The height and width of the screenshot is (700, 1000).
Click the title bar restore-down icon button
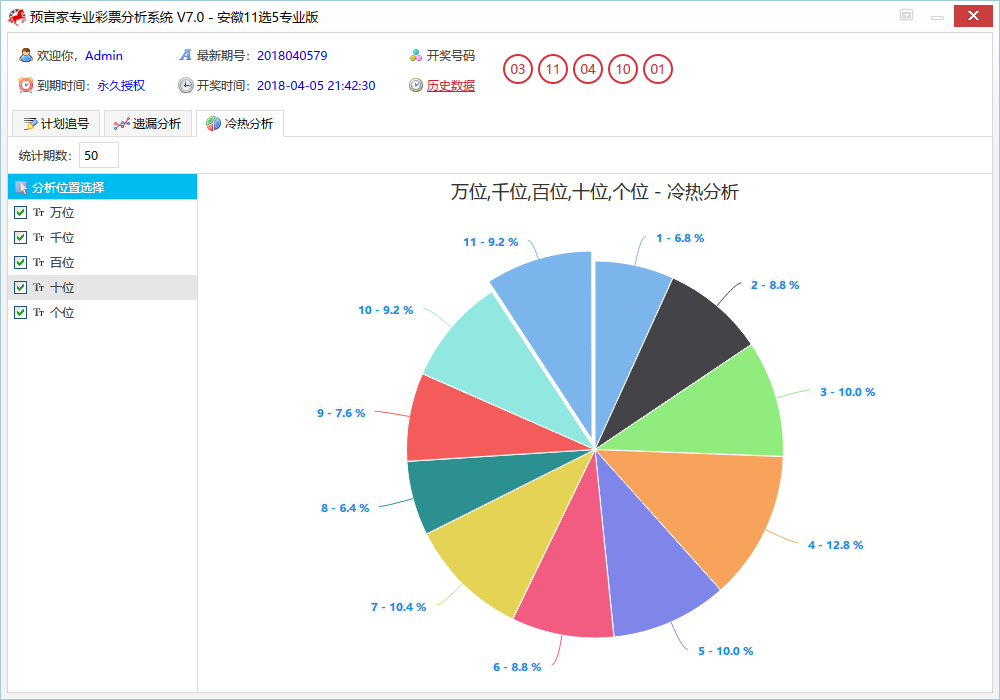[x=906, y=16]
